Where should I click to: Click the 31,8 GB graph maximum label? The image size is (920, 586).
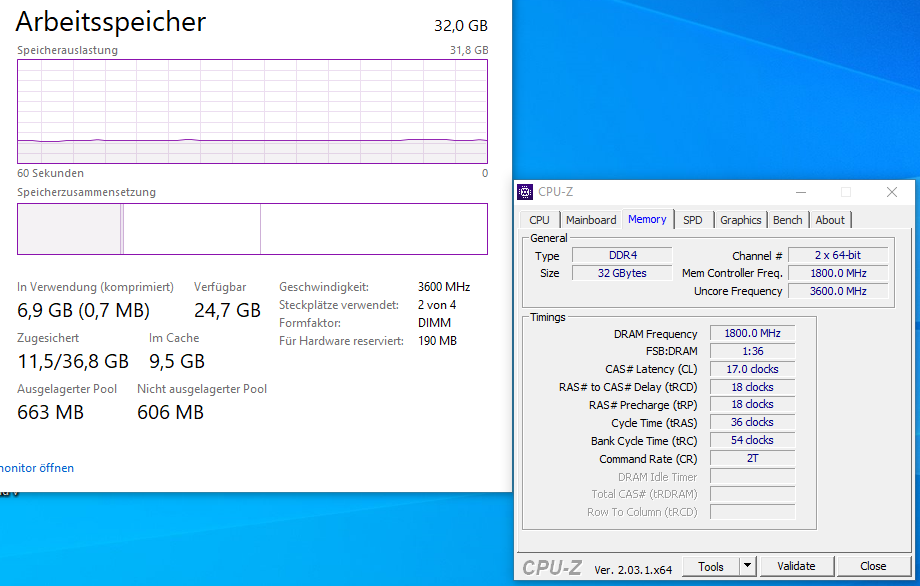point(469,50)
